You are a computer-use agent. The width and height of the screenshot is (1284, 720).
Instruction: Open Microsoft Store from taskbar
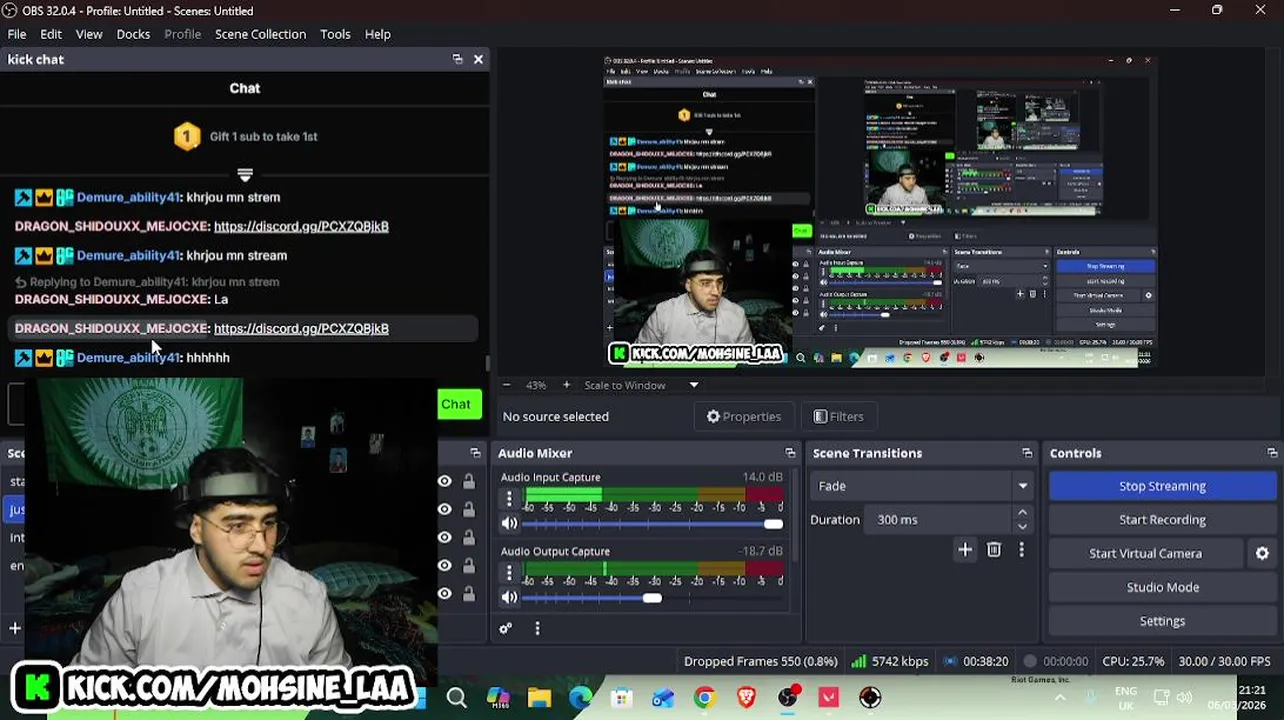[622, 698]
